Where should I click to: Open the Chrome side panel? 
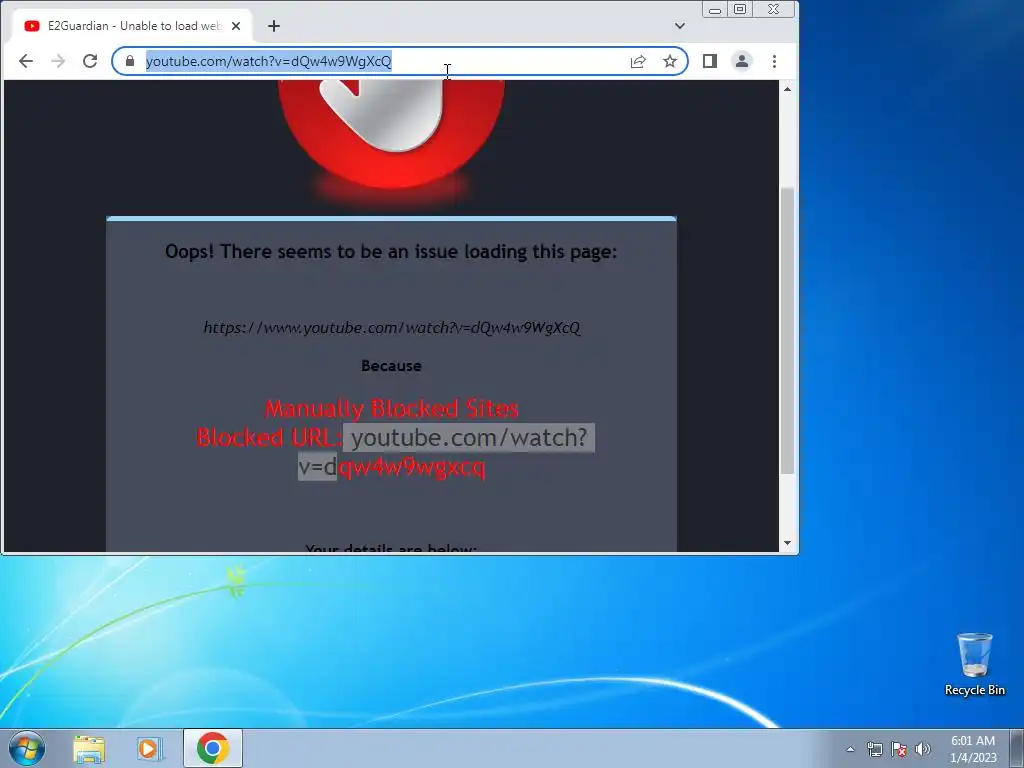[710, 61]
